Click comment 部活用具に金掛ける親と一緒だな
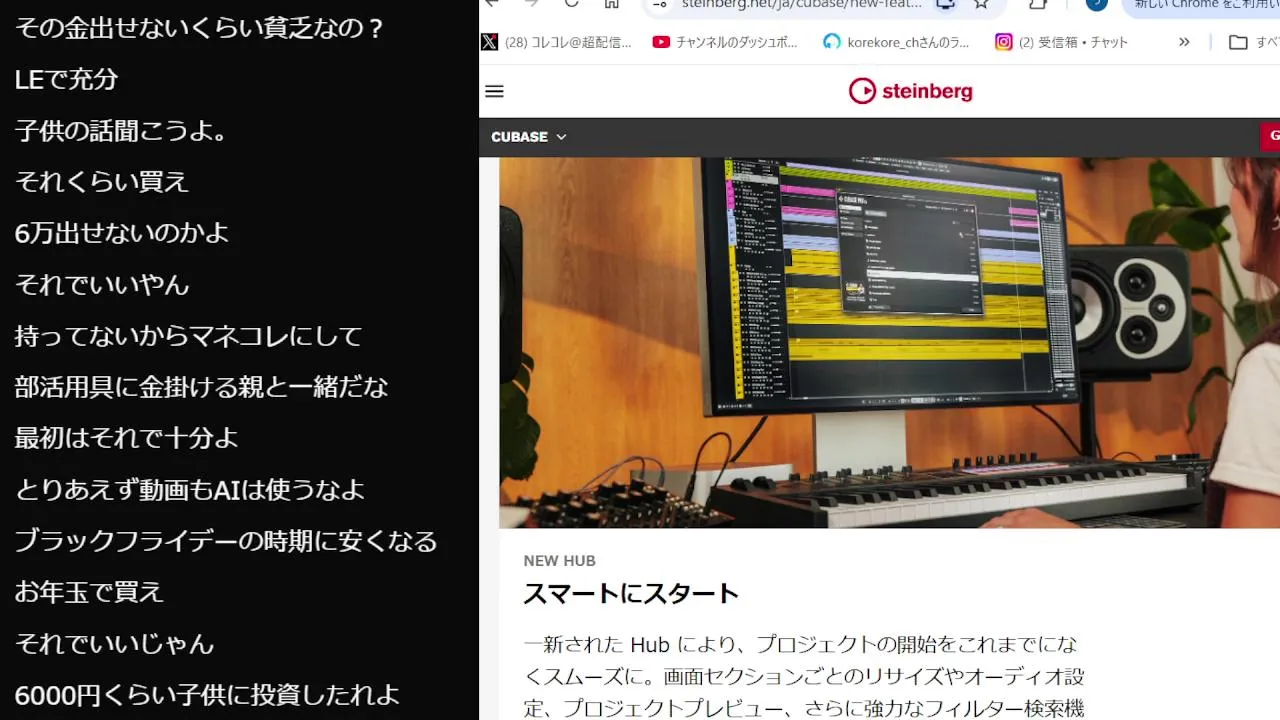 click(201, 387)
